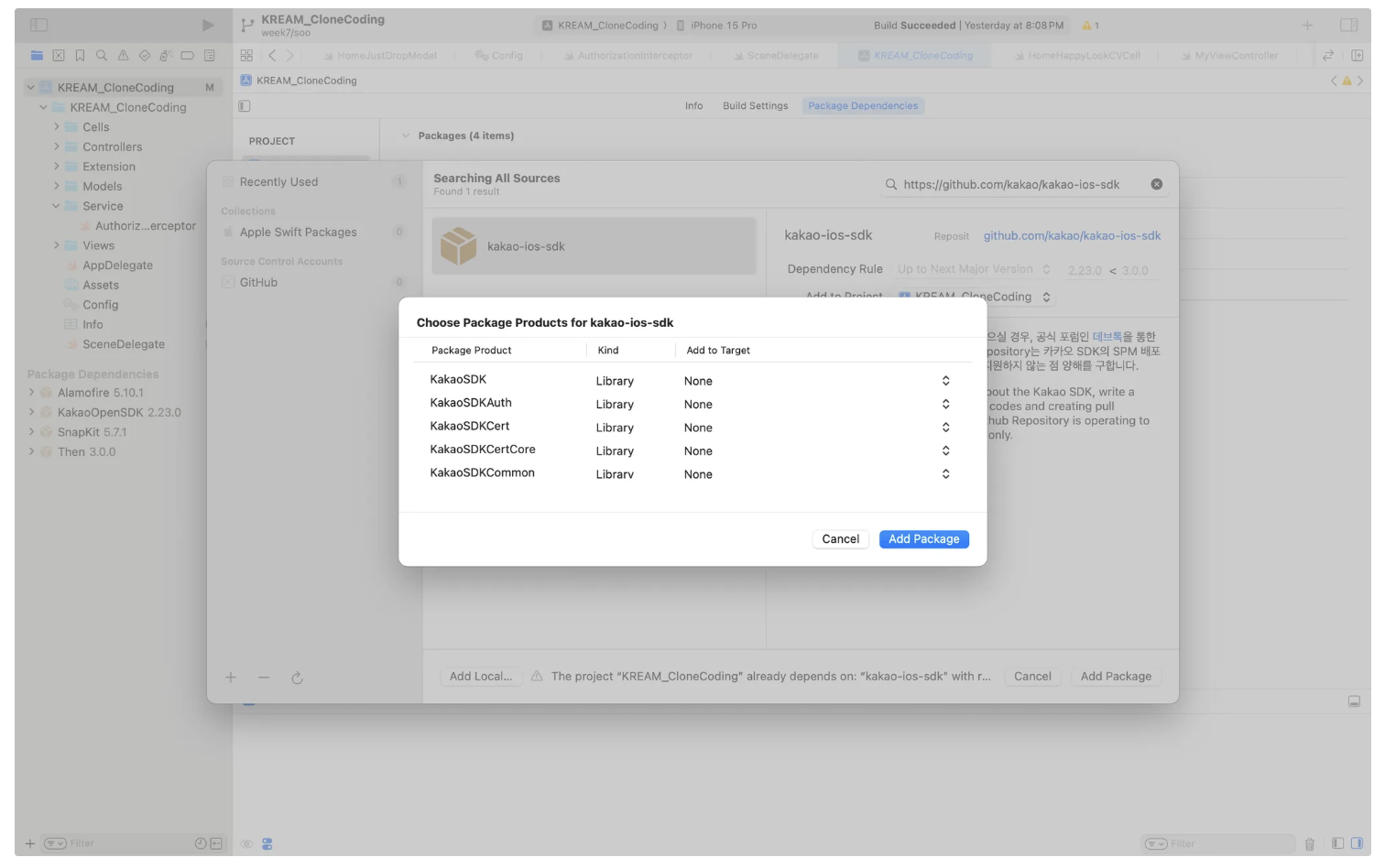Click the add file plus at the navigator bottom
1385x868 pixels.
point(30,844)
